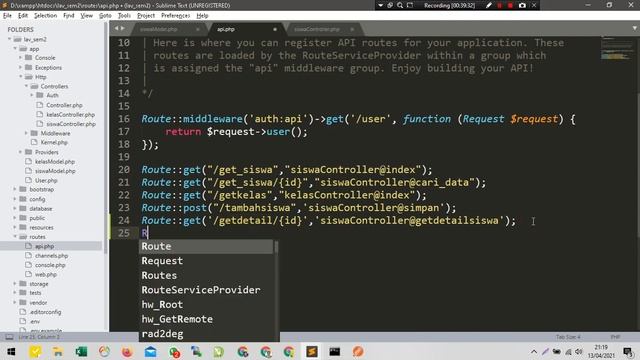Choose rad2deg from autocomplete list
The image size is (640, 360).
click(x=207, y=334)
